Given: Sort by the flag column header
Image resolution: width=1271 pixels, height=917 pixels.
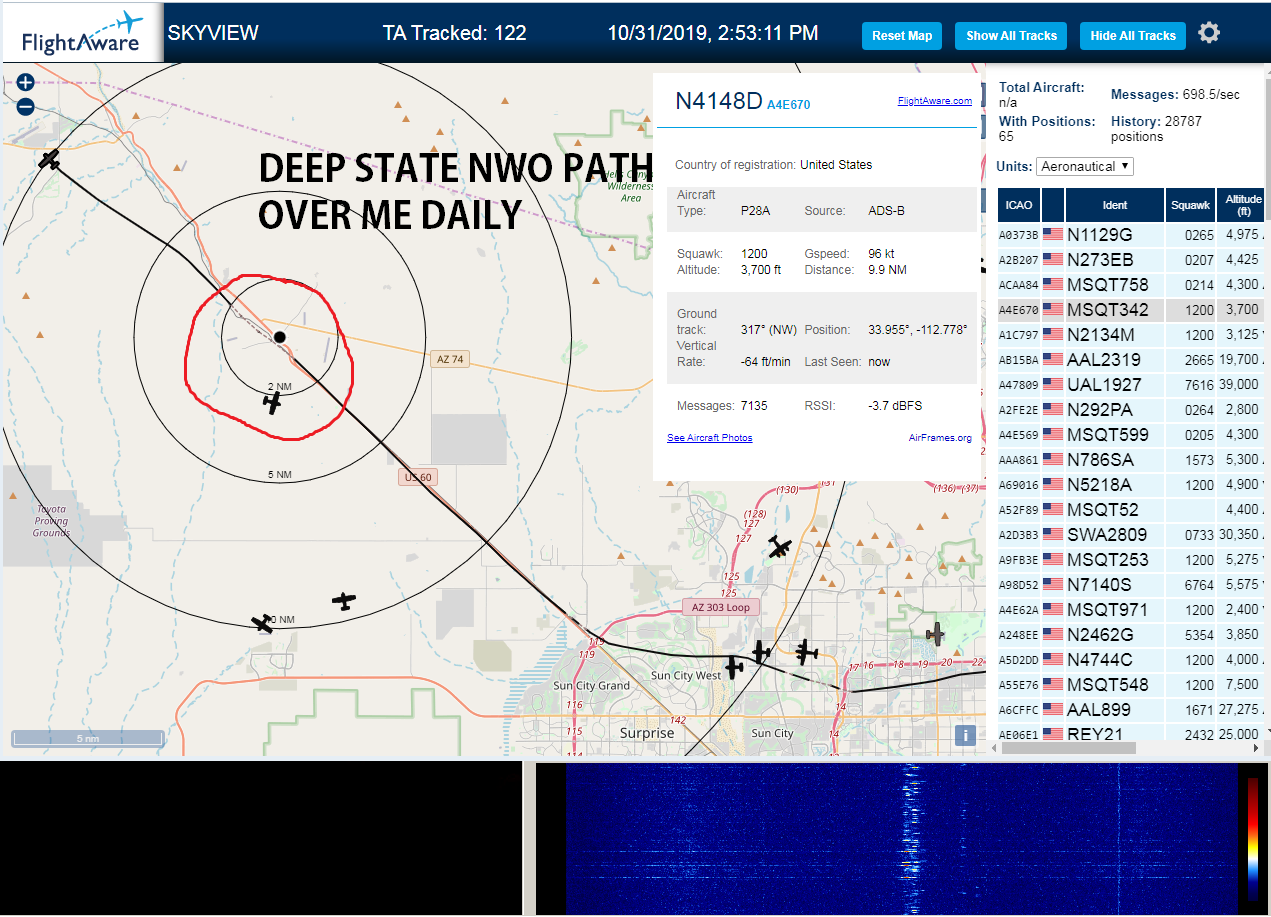Looking at the screenshot, I should 1053,205.
